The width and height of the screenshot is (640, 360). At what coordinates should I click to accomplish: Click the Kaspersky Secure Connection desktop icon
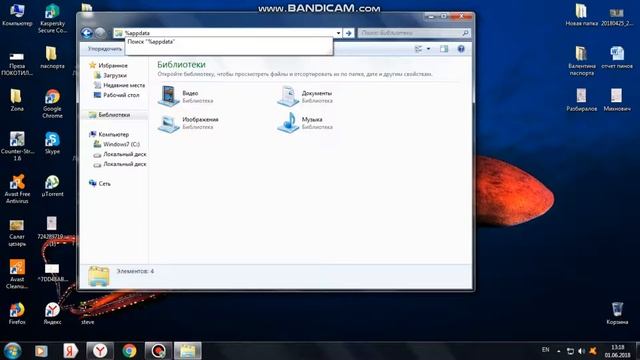coord(52,18)
